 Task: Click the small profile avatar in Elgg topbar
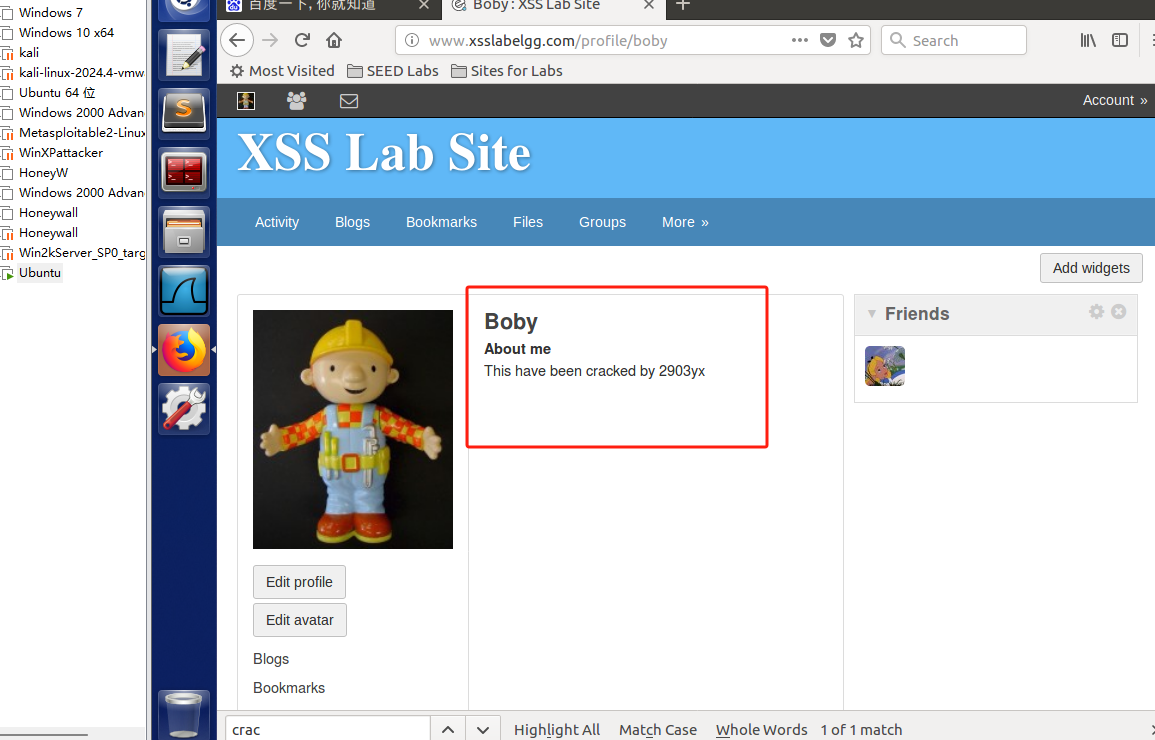tap(246, 101)
